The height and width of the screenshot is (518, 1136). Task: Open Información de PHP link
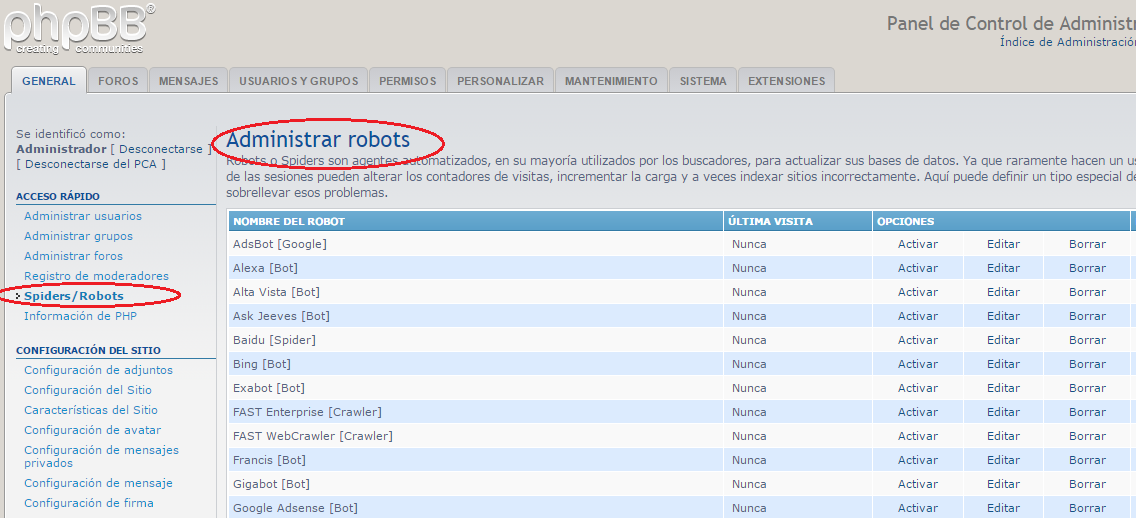pos(80,316)
